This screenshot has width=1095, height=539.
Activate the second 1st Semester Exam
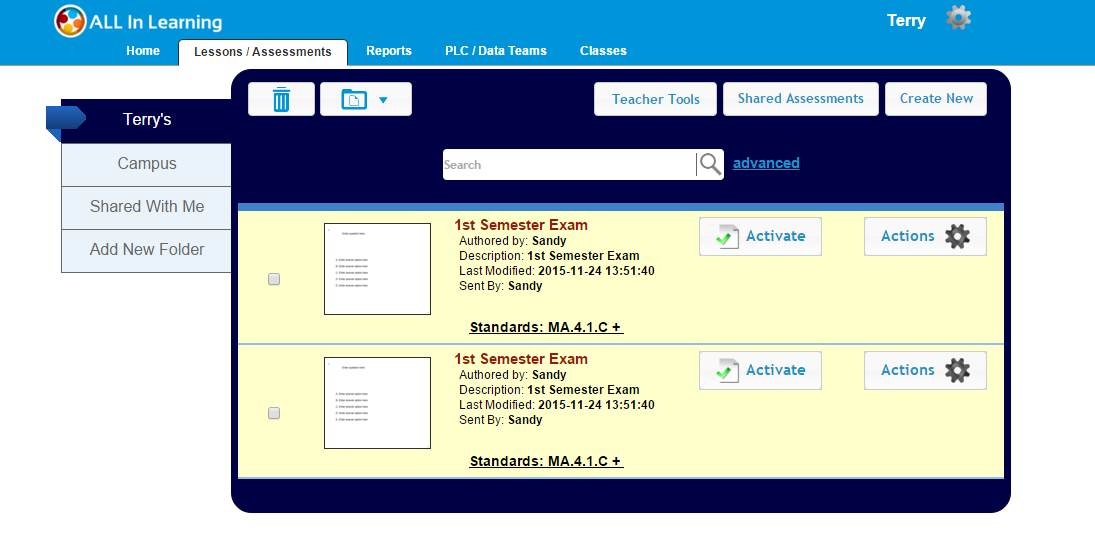click(760, 371)
